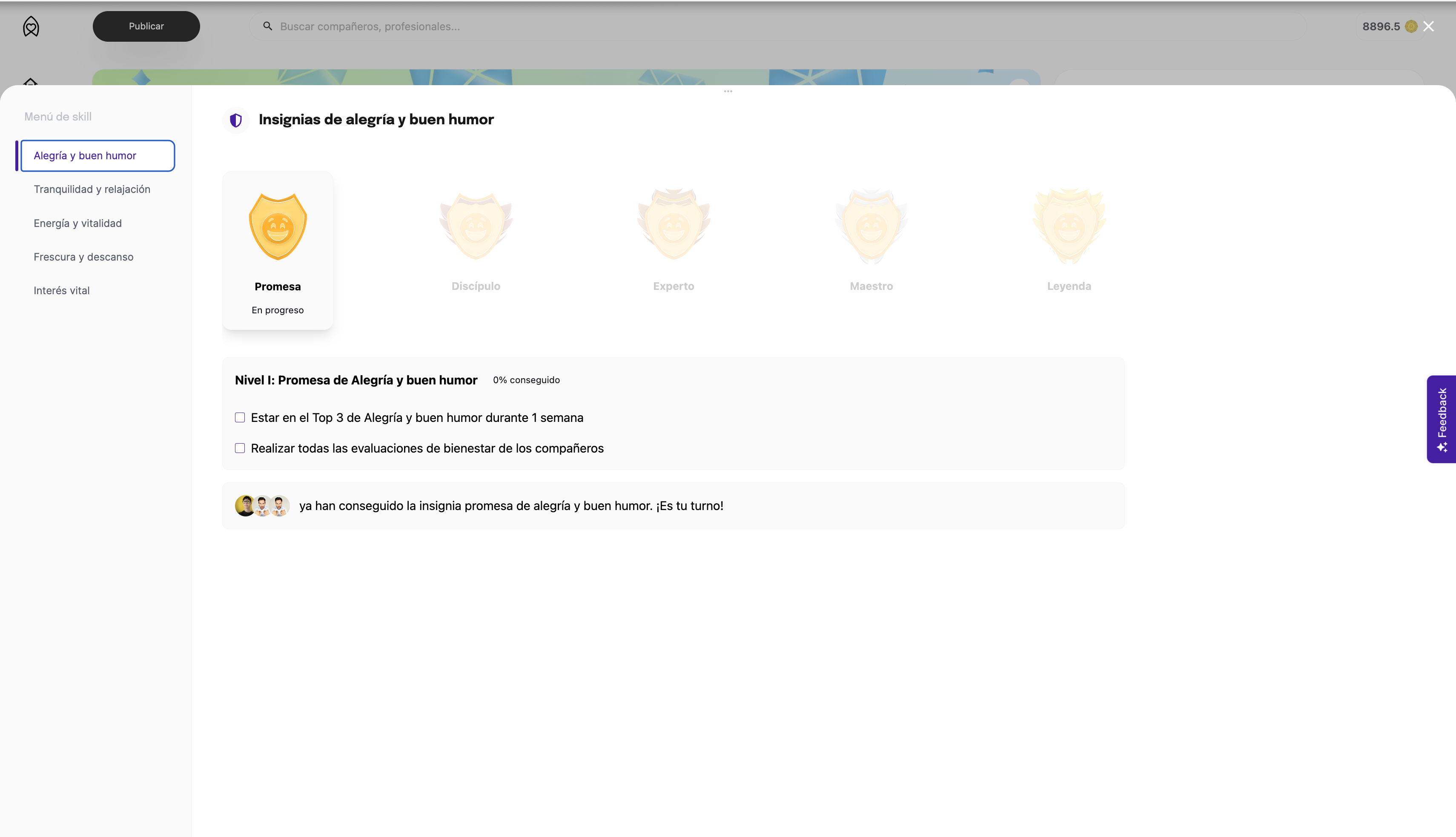1456x837 pixels.
Task: Click the three-dot drag handle at panel top
Action: [728, 92]
